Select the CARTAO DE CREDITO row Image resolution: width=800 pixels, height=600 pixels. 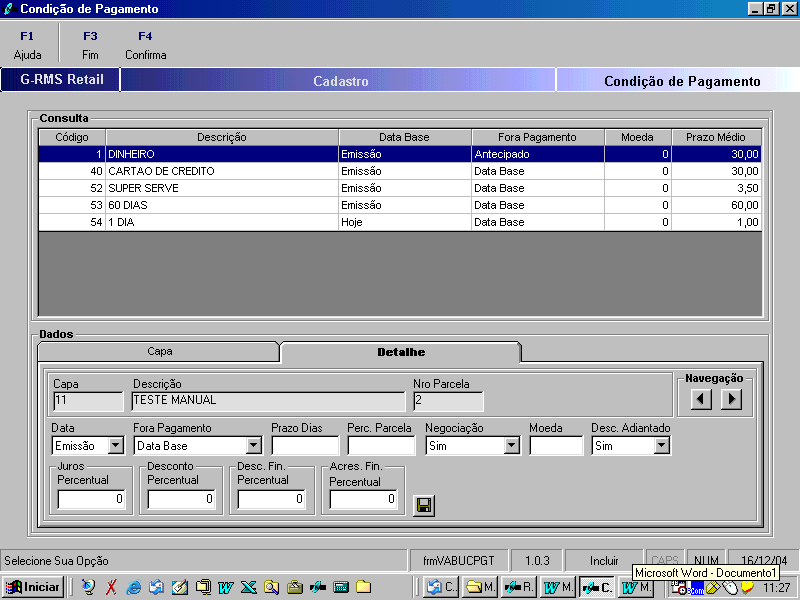pyautogui.click(x=221, y=171)
